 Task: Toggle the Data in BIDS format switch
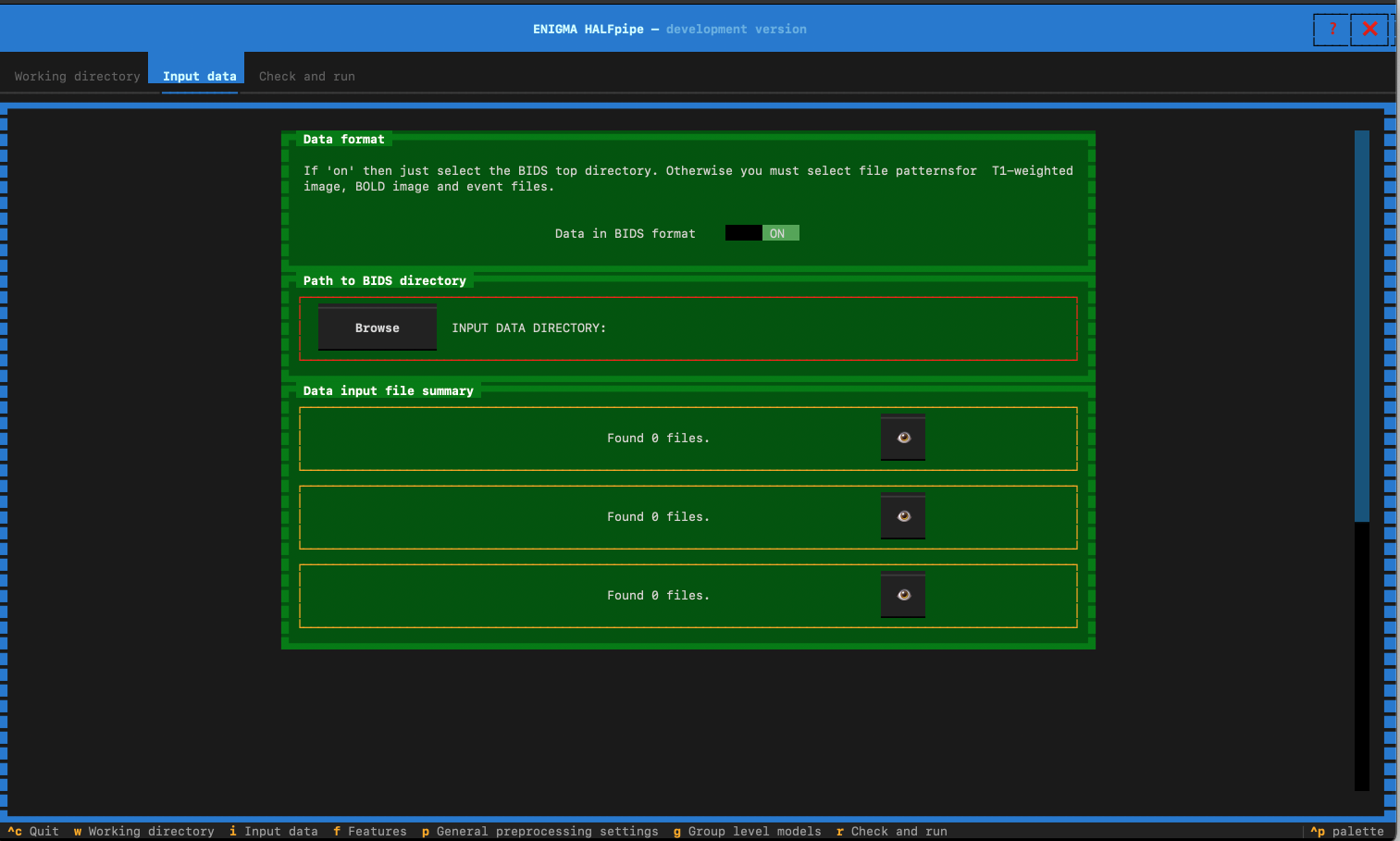pyautogui.click(x=762, y=233)
